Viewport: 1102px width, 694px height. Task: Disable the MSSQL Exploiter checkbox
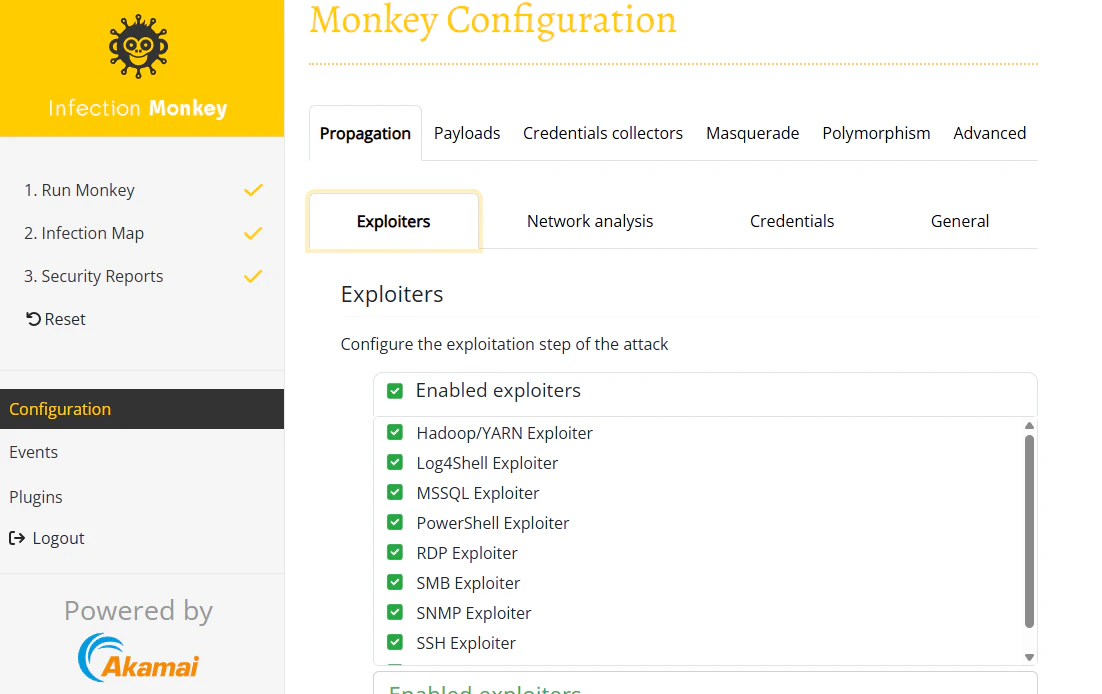pos(395,492)
